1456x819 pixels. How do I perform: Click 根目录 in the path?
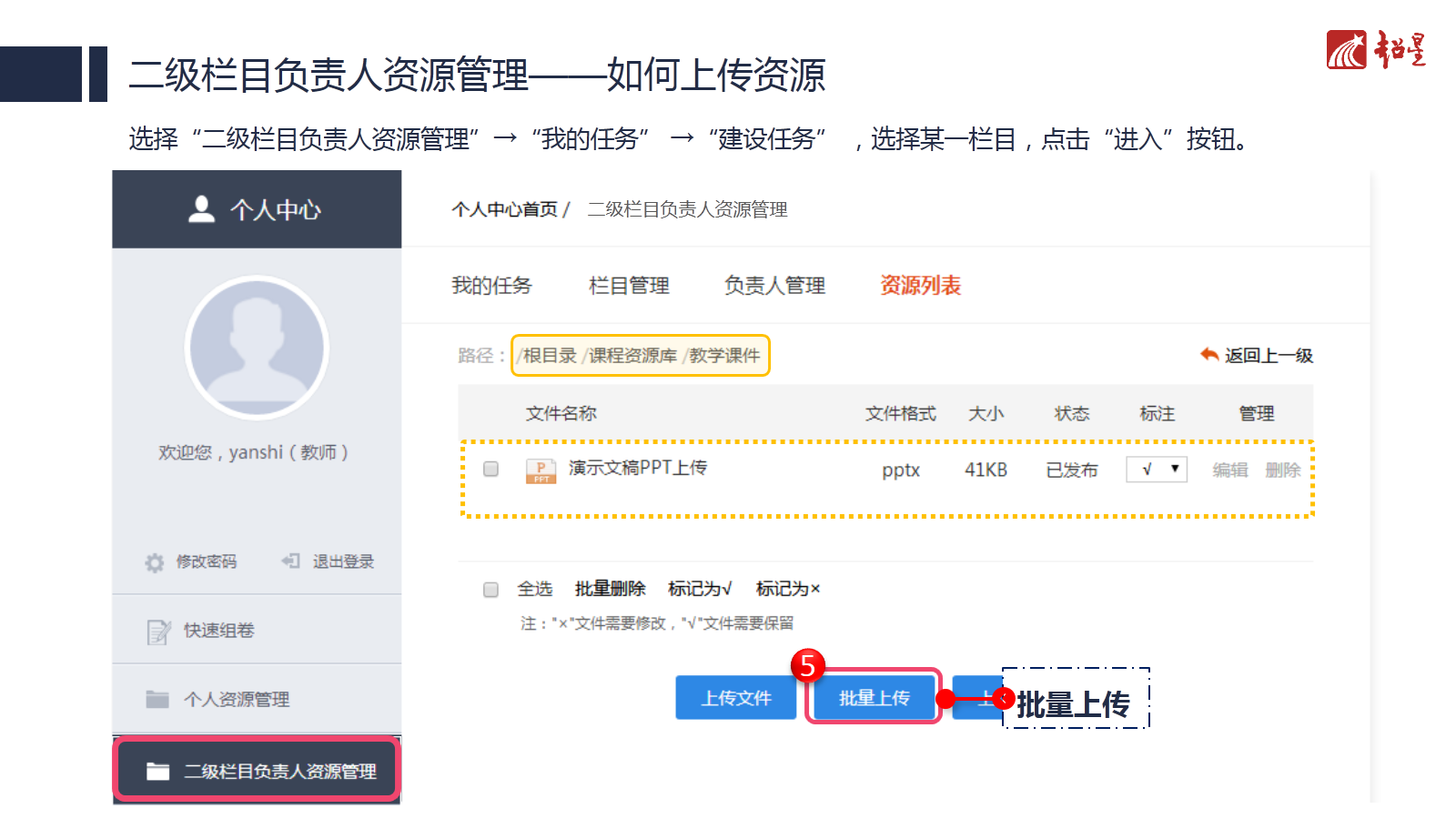click(549, 355)
